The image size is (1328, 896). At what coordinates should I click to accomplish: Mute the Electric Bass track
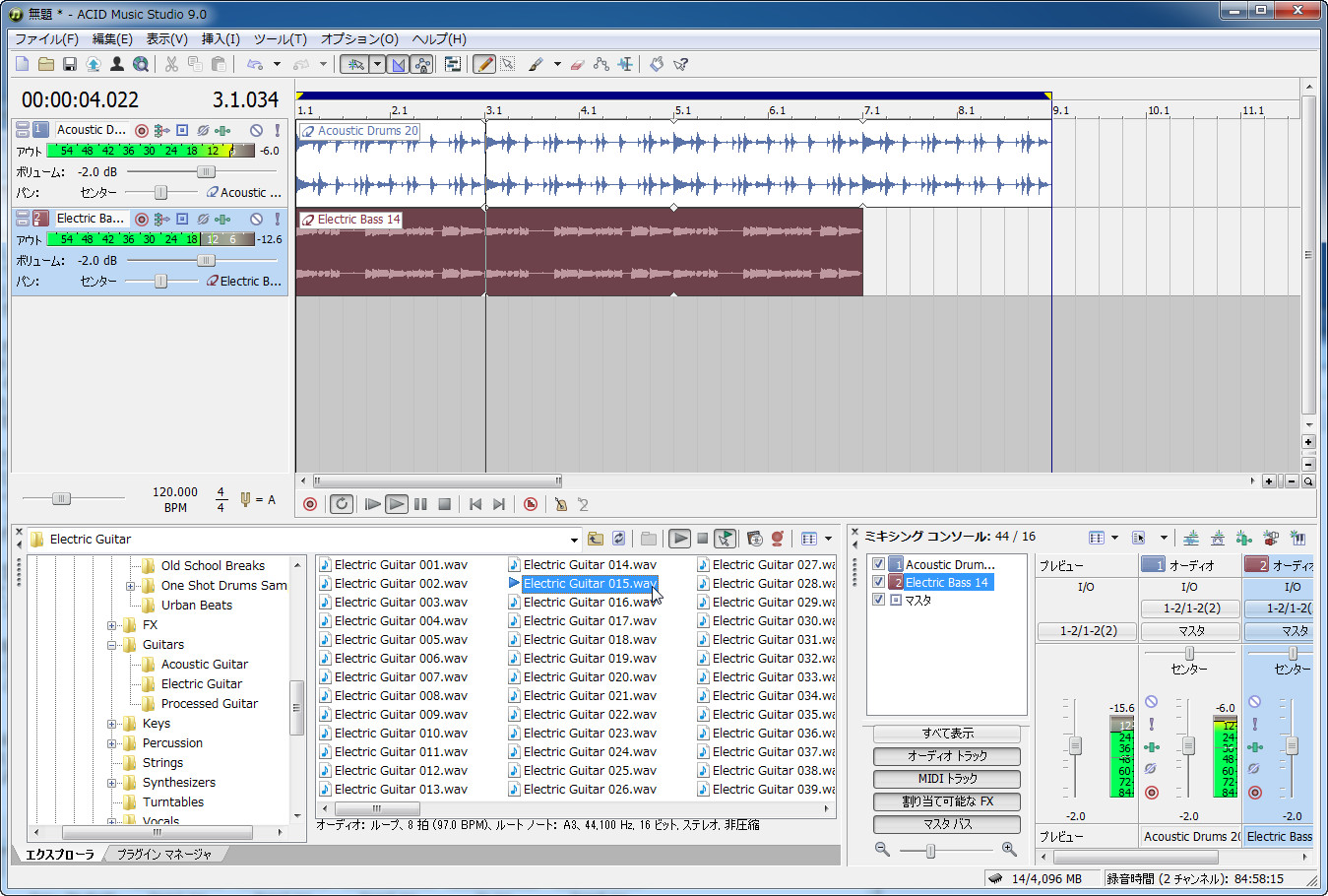click(x=256, y=219)
